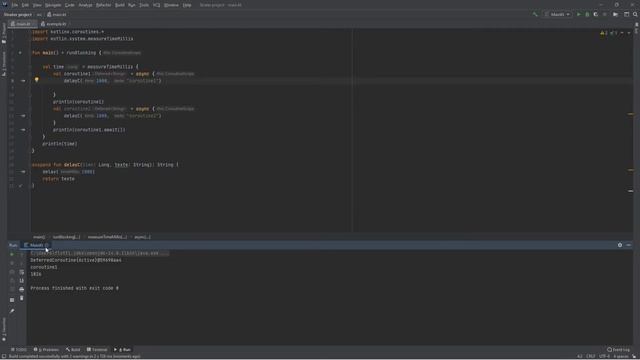Rerun program with green arrow in Run panel

(x=12, y=254)
